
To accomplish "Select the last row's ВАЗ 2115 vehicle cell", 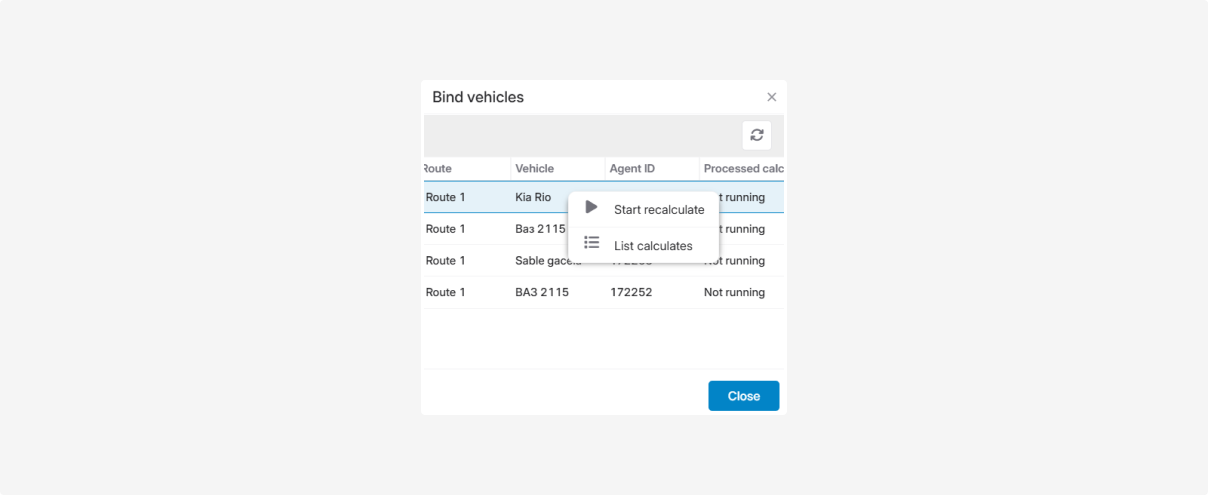I will click(x=542, y=293).
